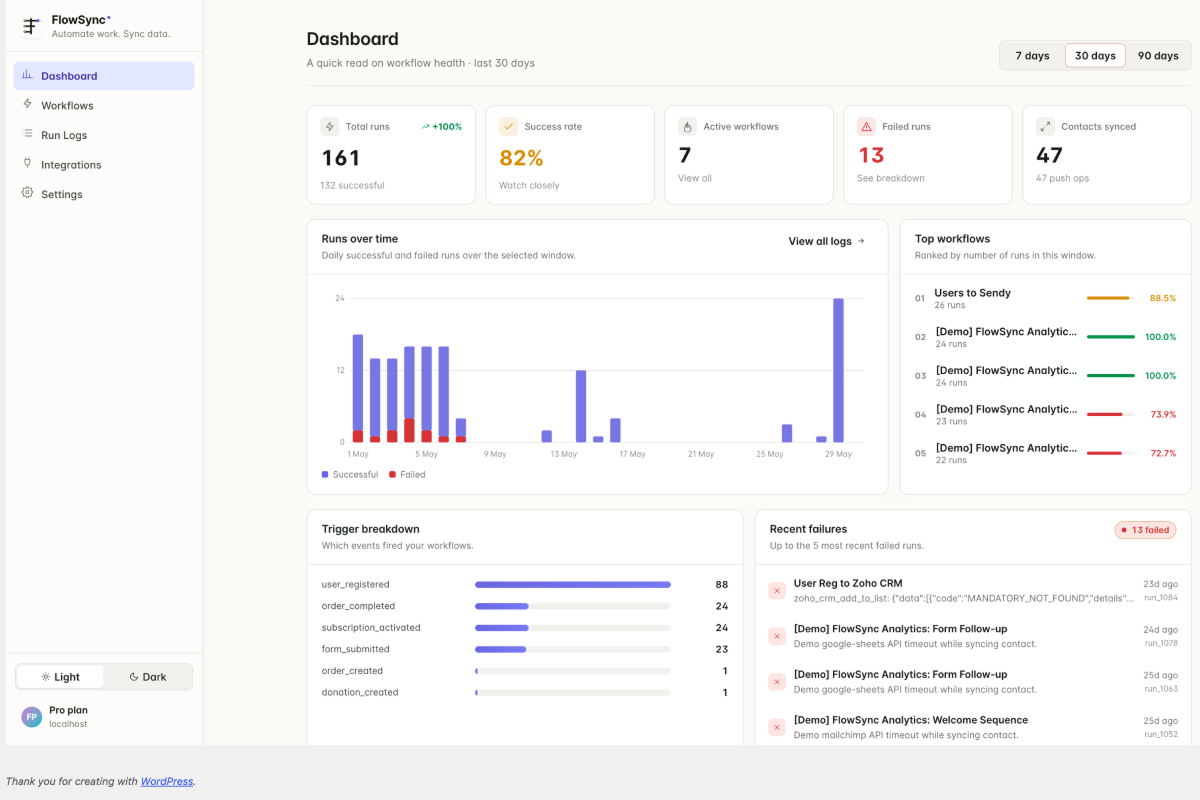
Task: Click the 47 push ops text
Action: (1062, 178)
